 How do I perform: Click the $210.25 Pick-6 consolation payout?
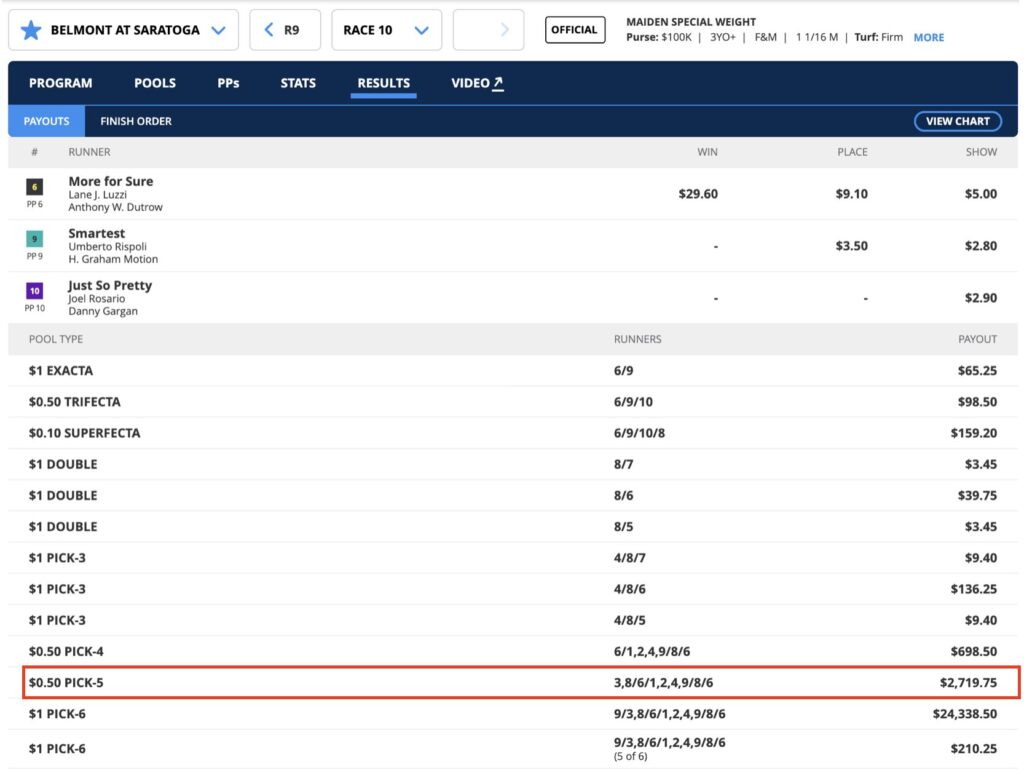(x=974, y=748)
